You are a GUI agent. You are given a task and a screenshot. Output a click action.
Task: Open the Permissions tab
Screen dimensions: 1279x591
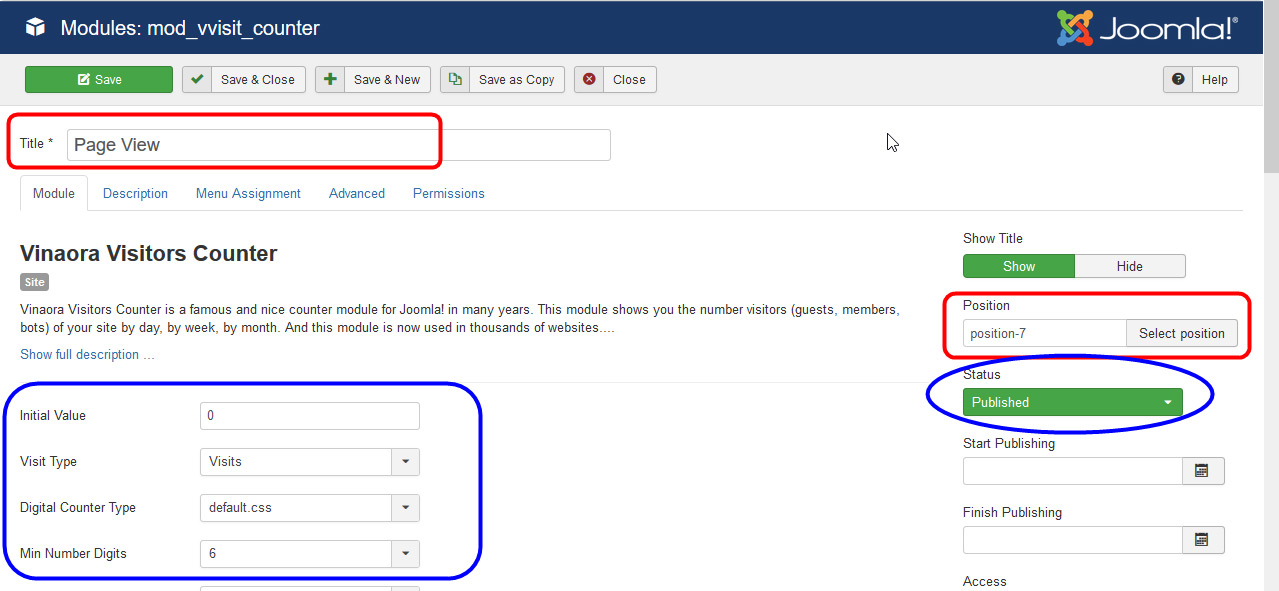pyautogui.click(x=448, y=193)
